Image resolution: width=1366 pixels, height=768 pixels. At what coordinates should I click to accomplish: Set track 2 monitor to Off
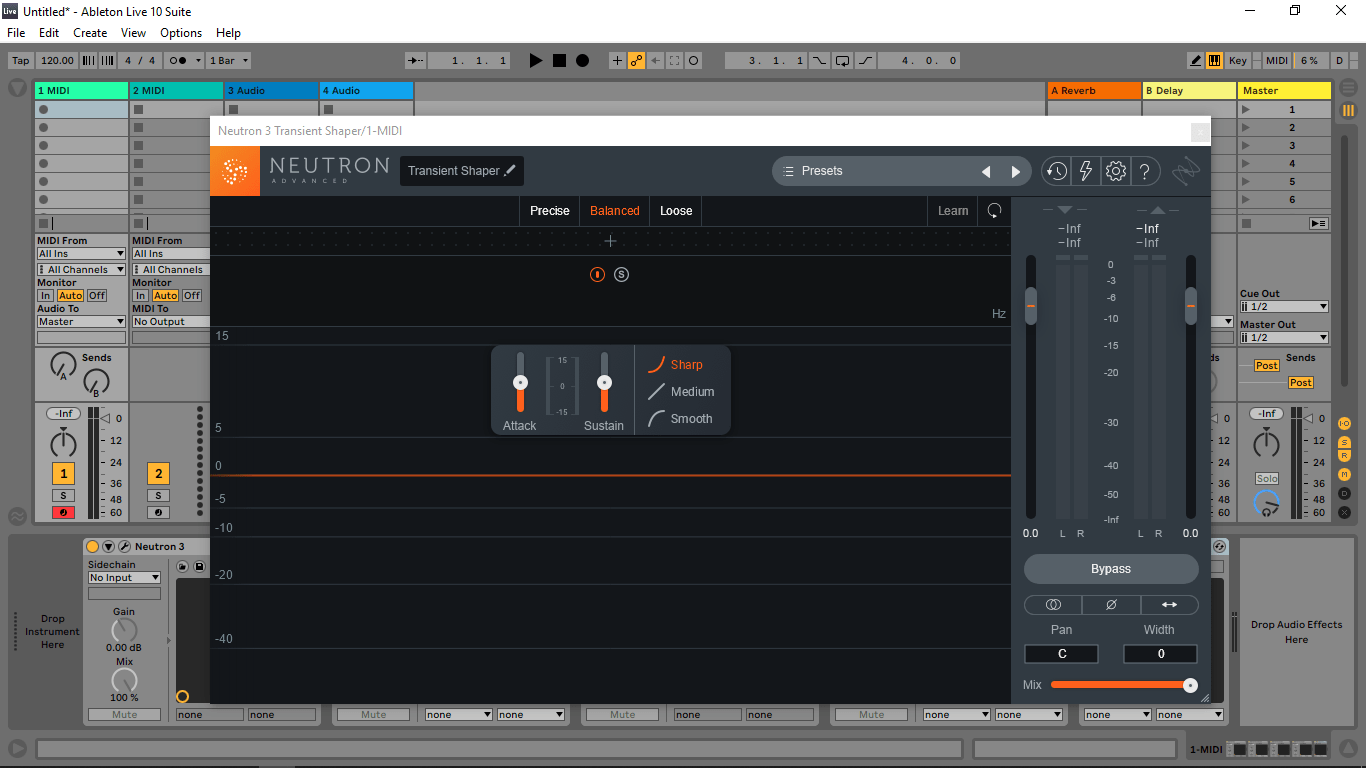point(192,296)
